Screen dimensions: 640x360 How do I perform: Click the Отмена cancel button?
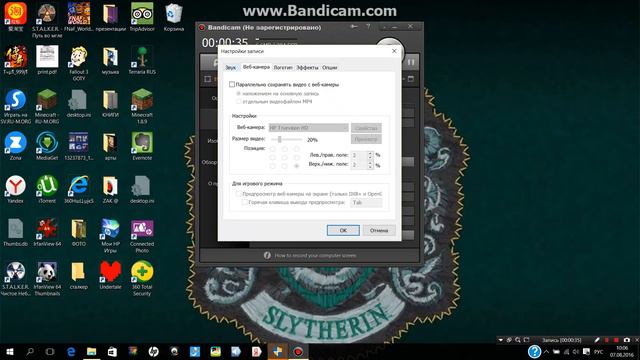click(x=379, y=230)
